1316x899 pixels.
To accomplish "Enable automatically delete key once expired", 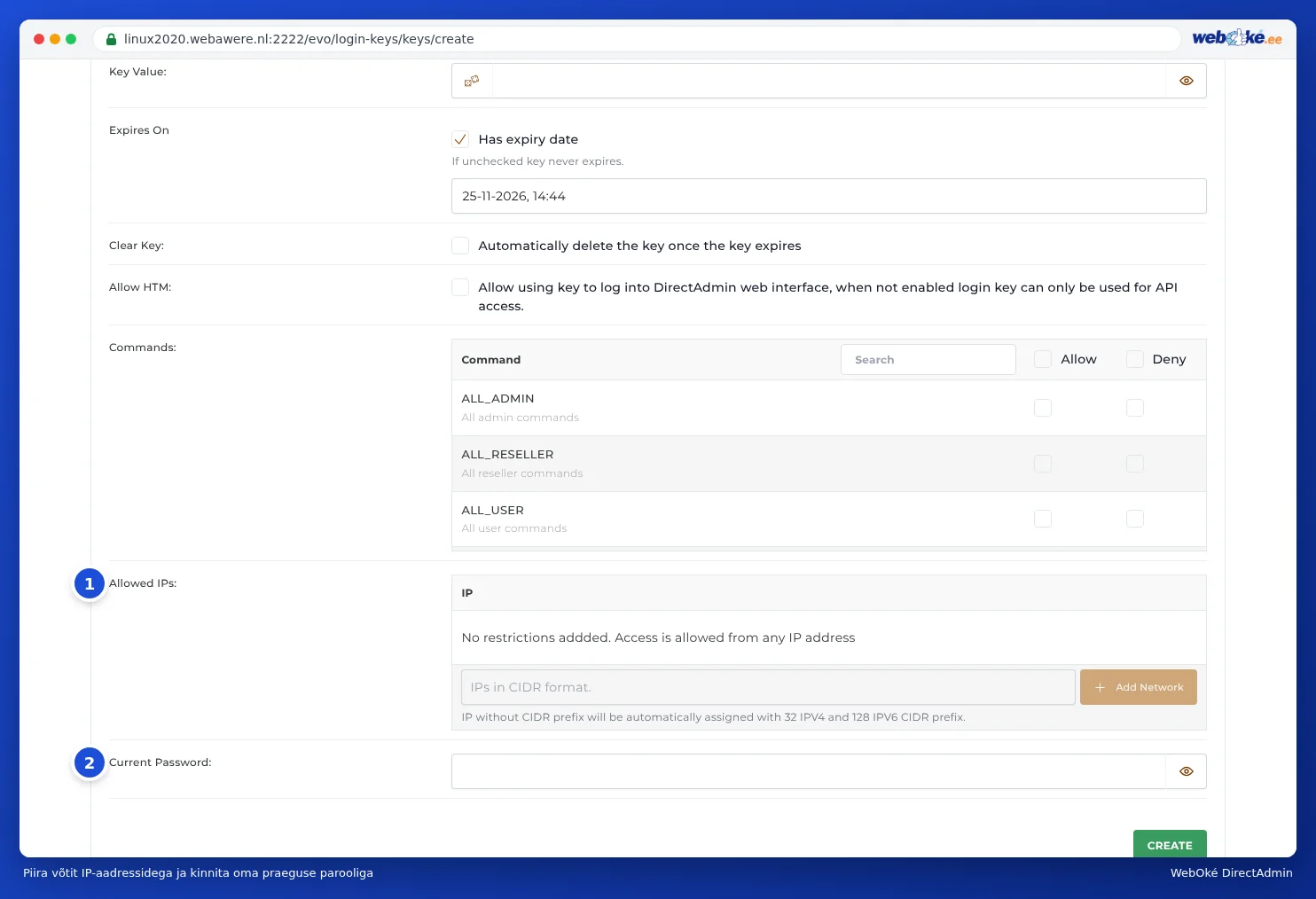I will 460,246.
